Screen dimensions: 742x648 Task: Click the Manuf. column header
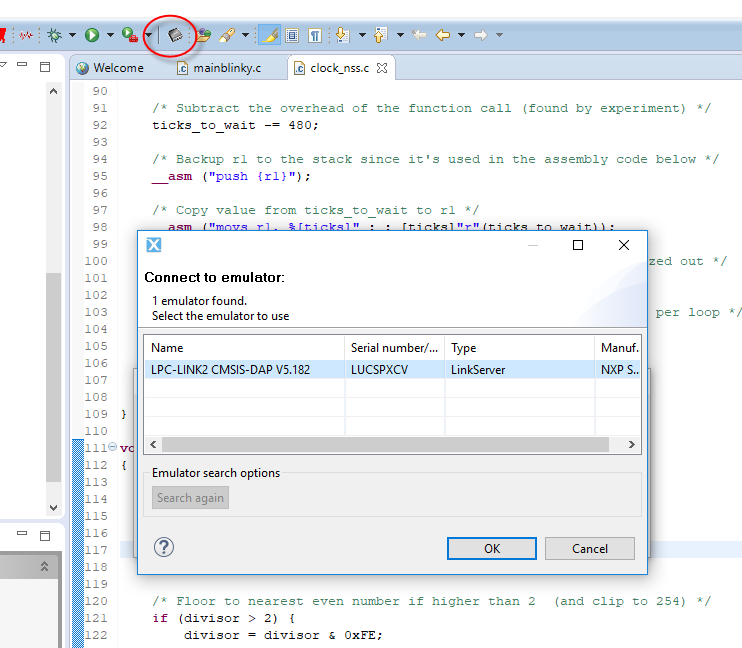[618, 348]
